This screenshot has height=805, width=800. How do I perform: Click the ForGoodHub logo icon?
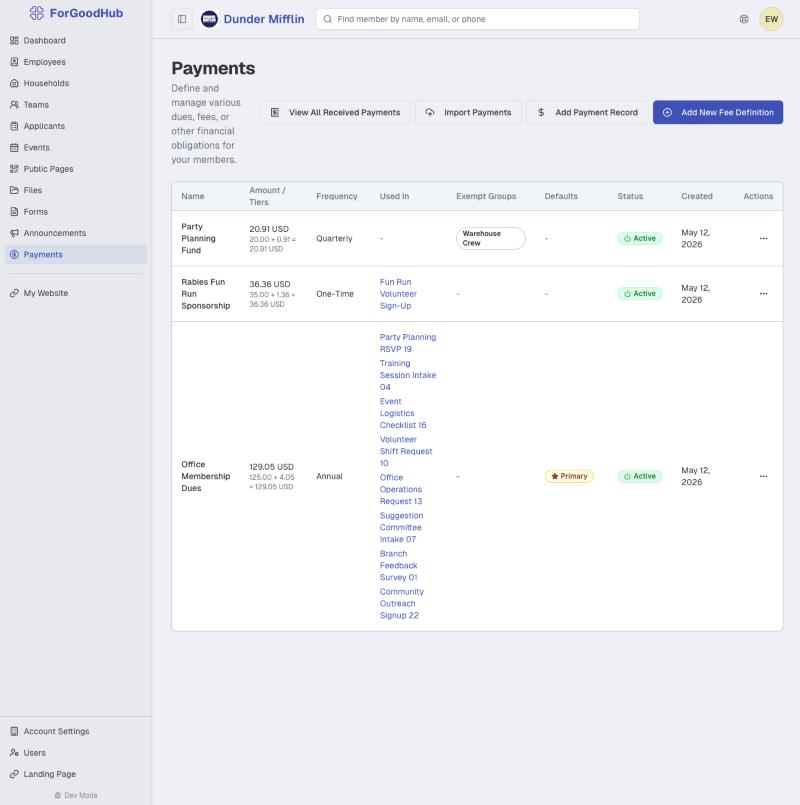[x=36, y=13]
